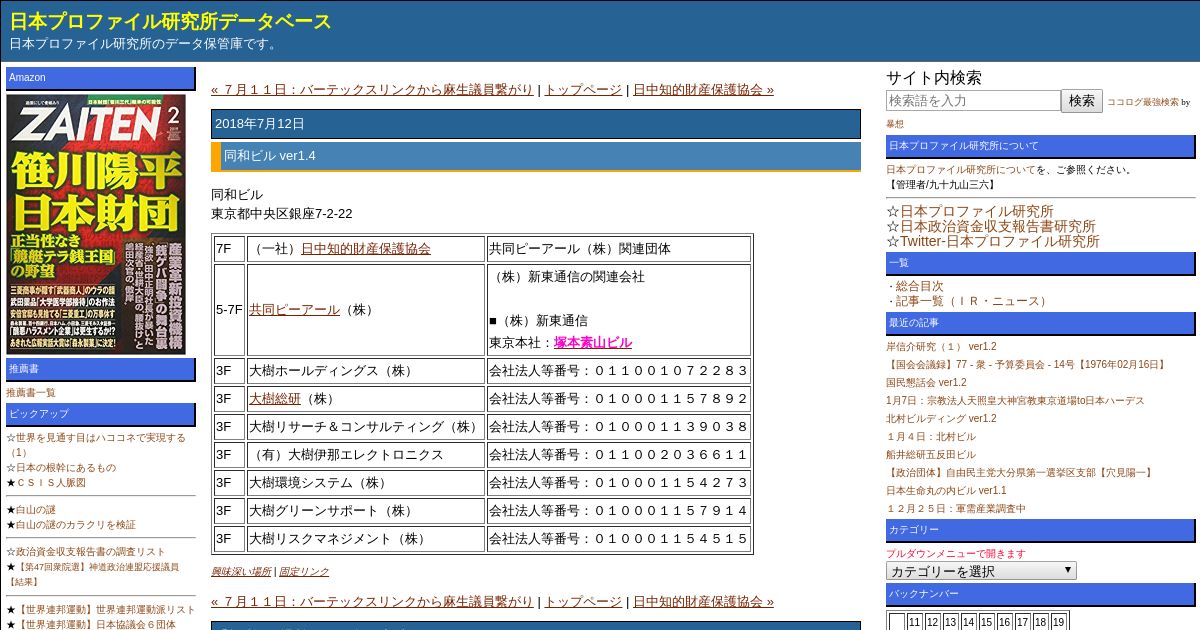The width and height of the screenshot is (1200, 630).
Task: Open recent post 国民懇話会 ver1.2
Action: (x=926, y=383)
